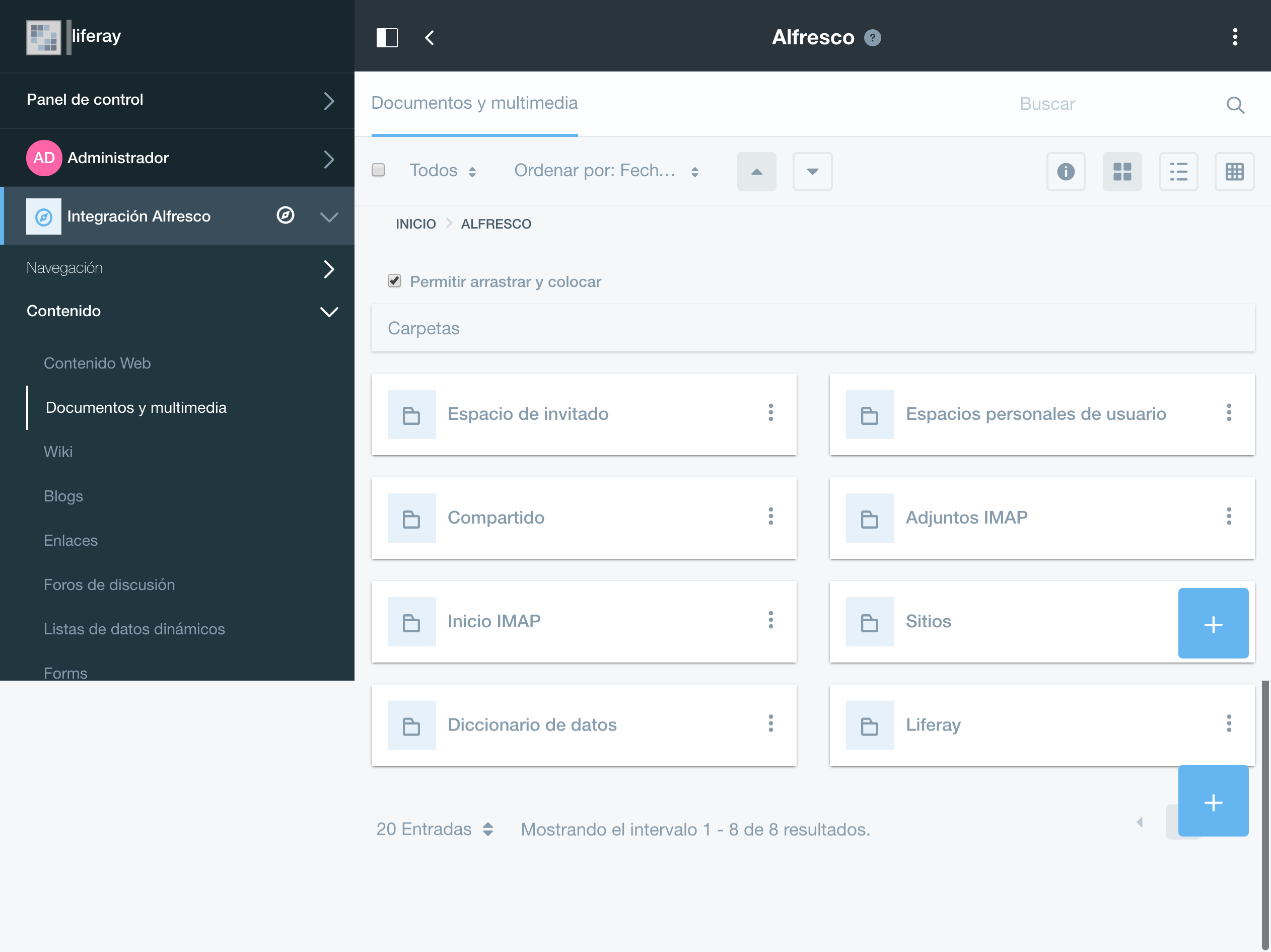The image size is (1271, 952).
Task: Open the Compartido folder
Action: tap(496, 518)
